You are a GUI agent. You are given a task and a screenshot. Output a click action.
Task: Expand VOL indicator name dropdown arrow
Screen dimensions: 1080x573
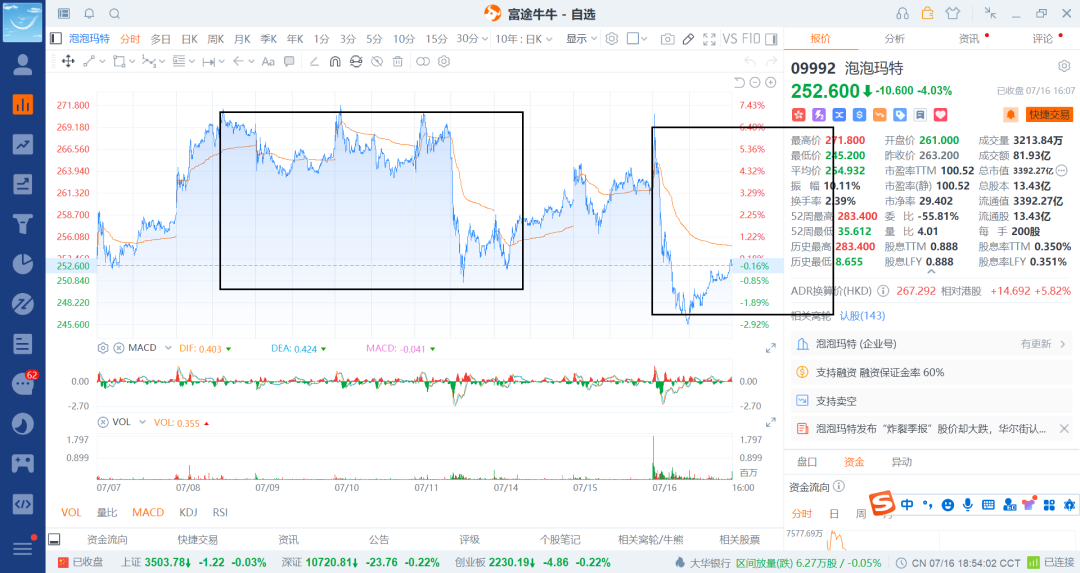pos(142,421)
